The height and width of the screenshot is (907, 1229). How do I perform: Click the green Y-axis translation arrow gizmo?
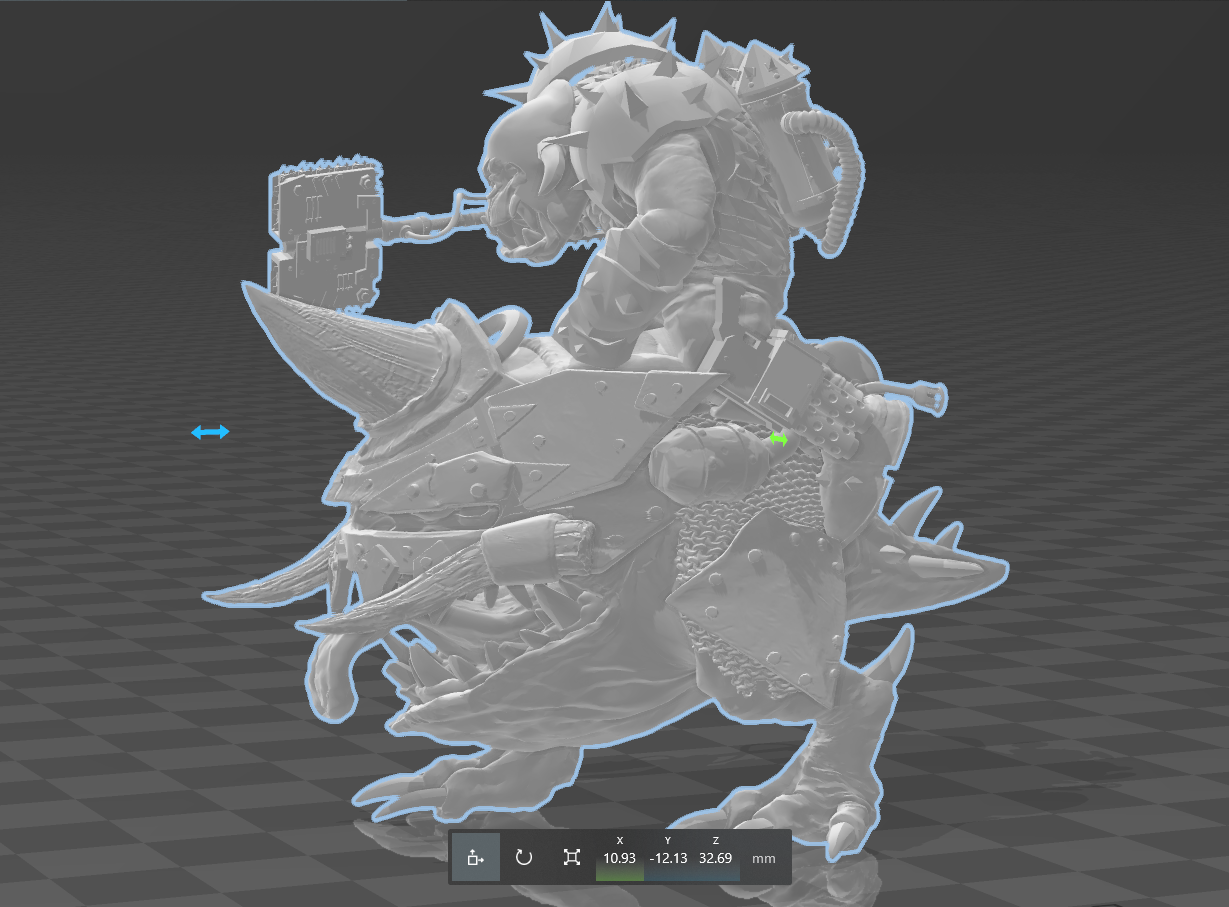[779, 439]
